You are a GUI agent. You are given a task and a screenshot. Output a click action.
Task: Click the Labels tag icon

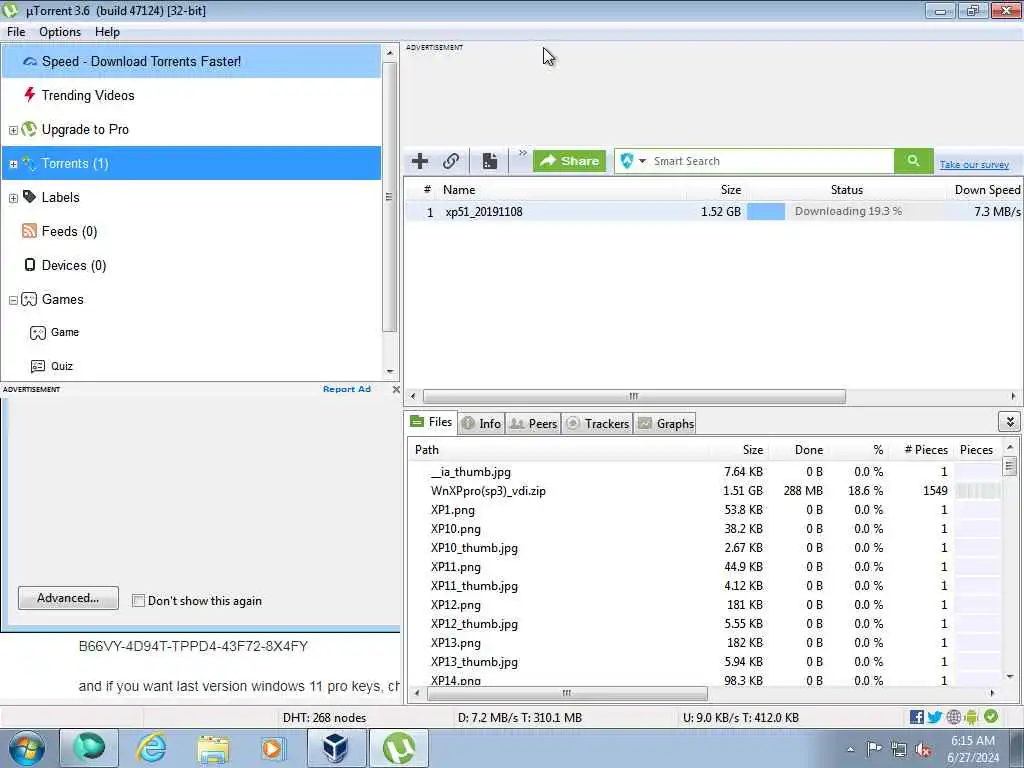coord(29,197)
